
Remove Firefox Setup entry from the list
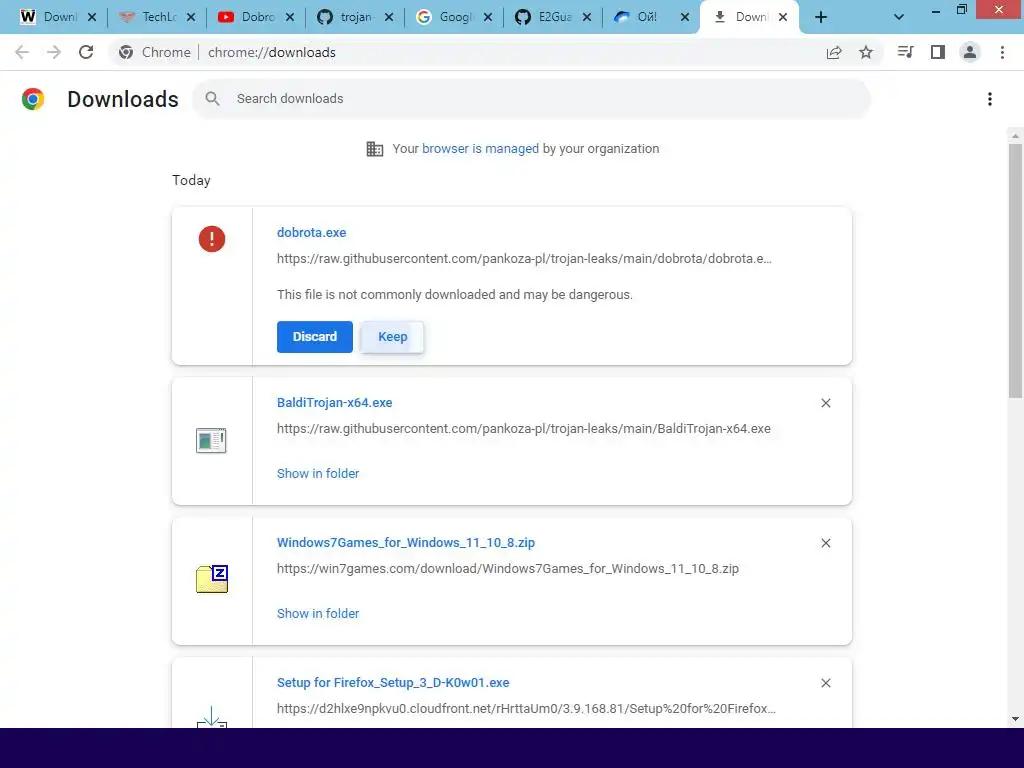click(825, 682)
